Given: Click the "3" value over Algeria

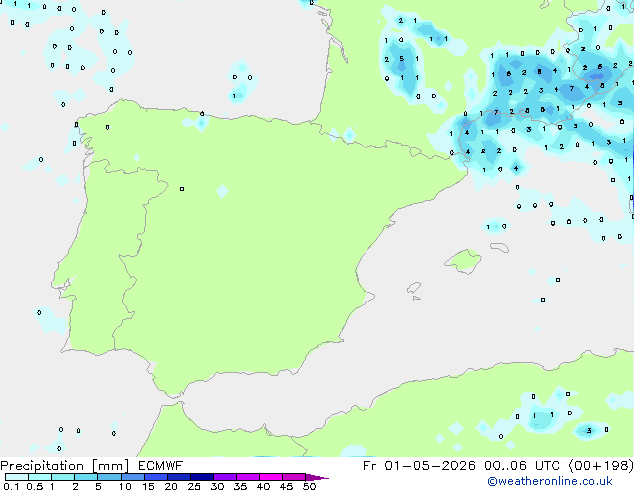Looking at the screenshot, I should (589, 431).
